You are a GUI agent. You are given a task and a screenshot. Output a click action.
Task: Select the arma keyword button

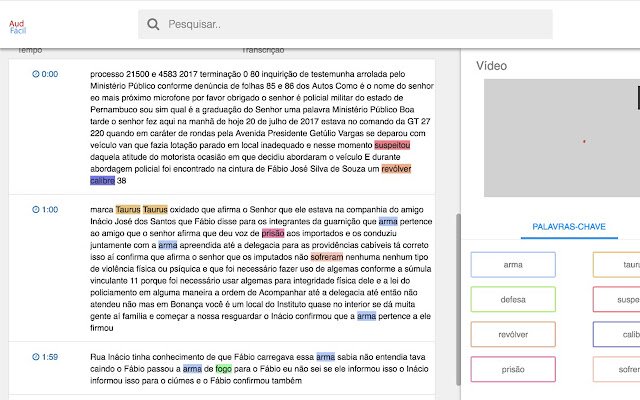513,265
